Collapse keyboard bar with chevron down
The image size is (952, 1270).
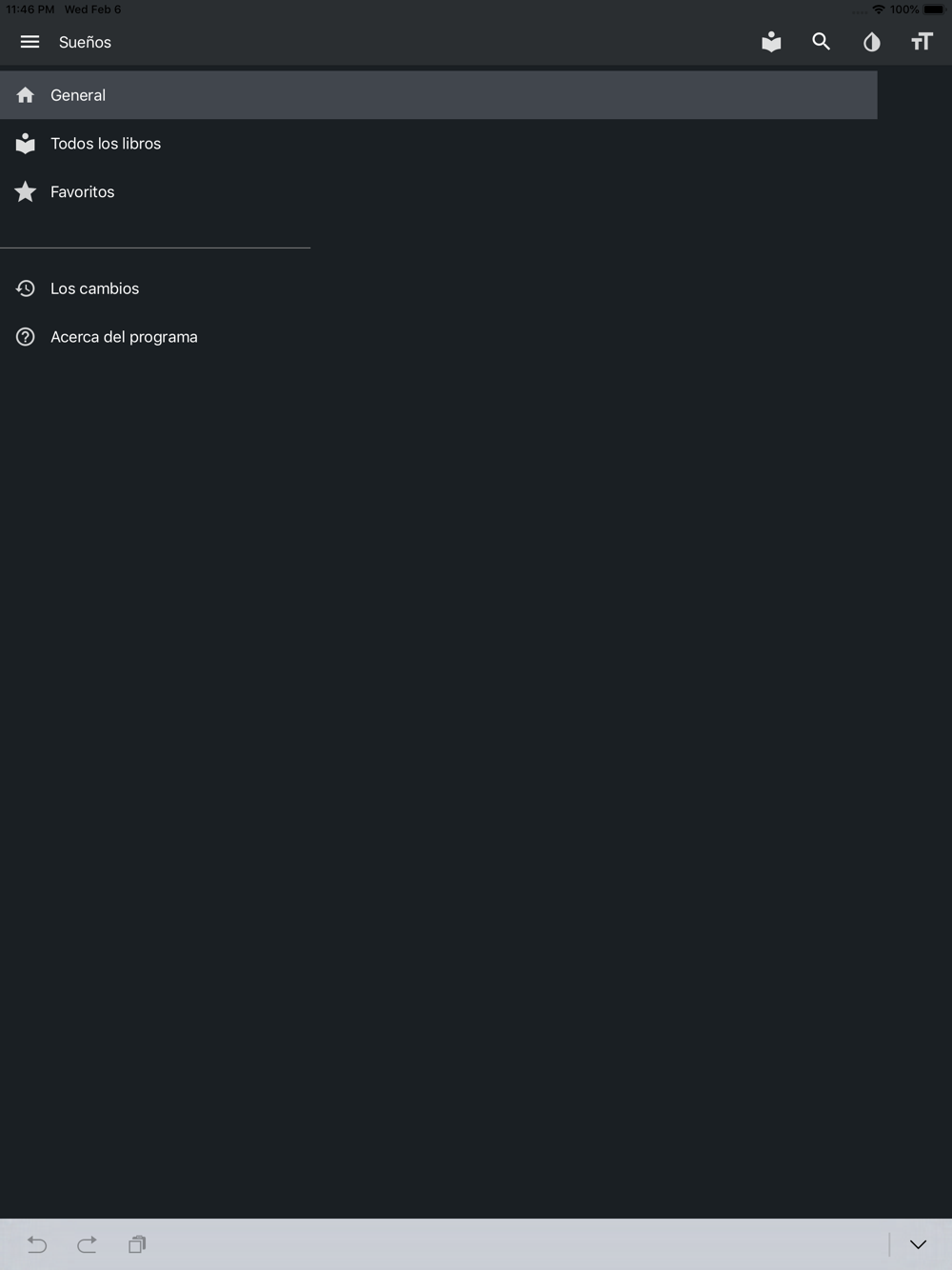coord(918,1244)
